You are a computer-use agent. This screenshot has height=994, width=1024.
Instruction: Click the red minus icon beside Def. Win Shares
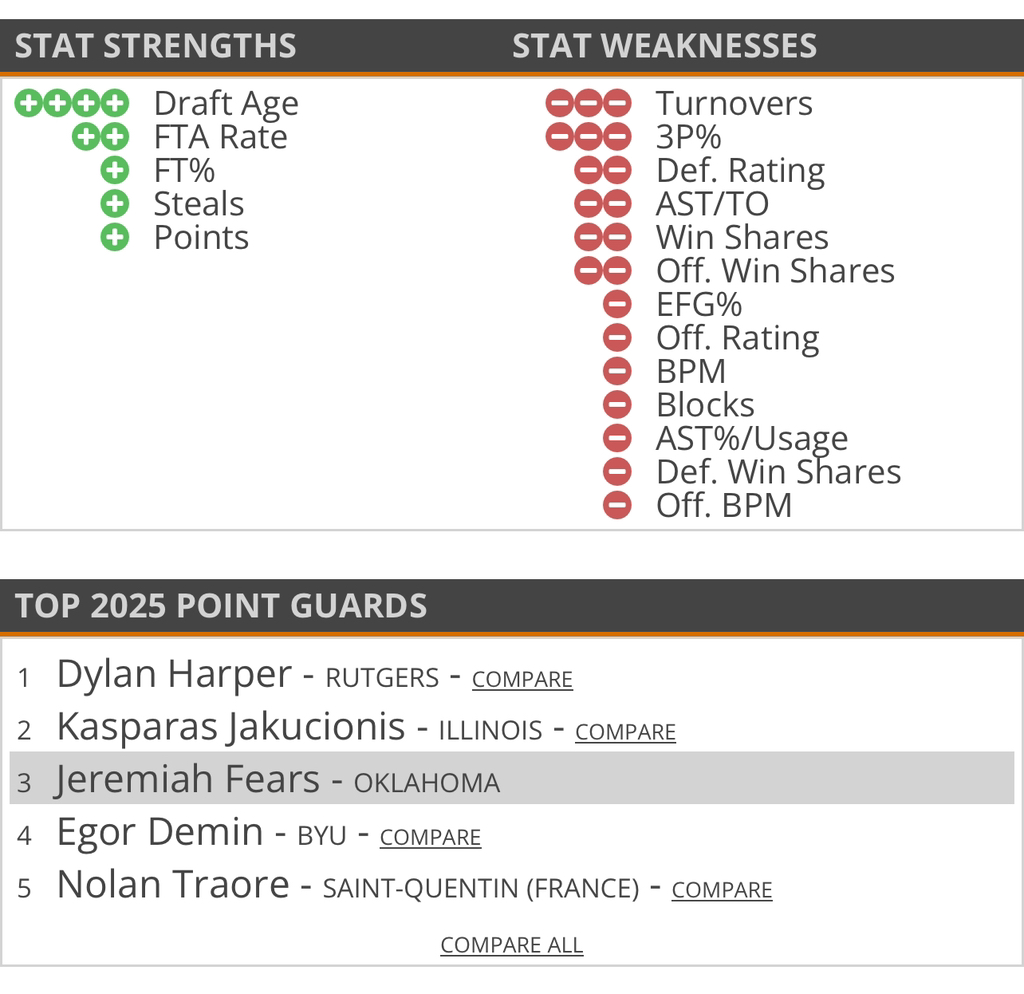click(x=617, y=472)
